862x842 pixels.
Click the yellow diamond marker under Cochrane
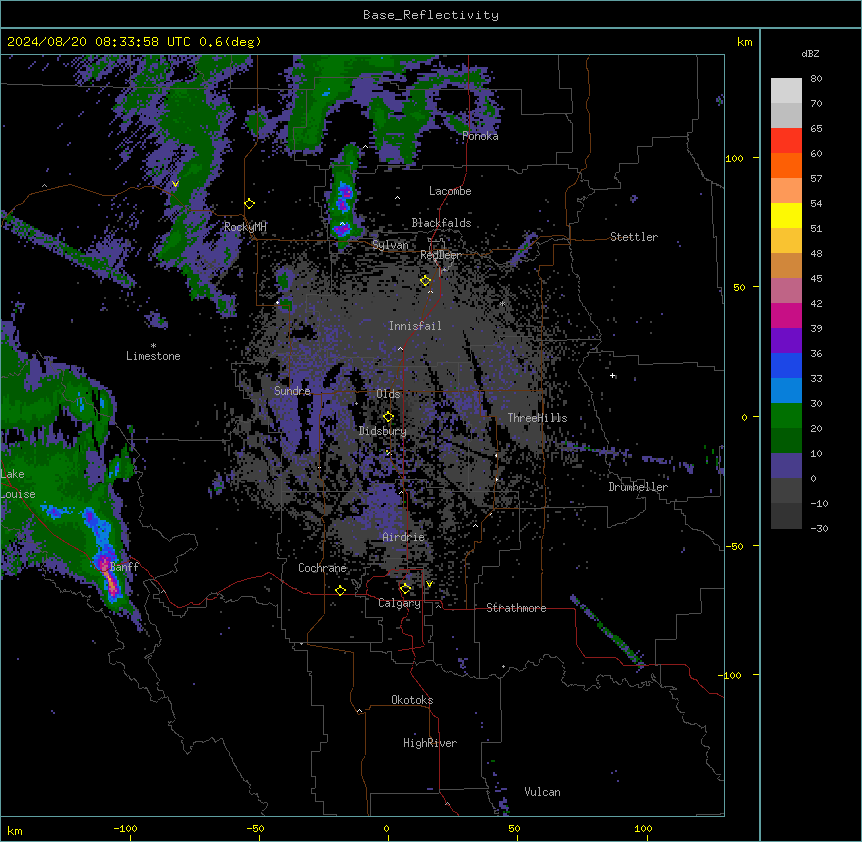(340, 590)
